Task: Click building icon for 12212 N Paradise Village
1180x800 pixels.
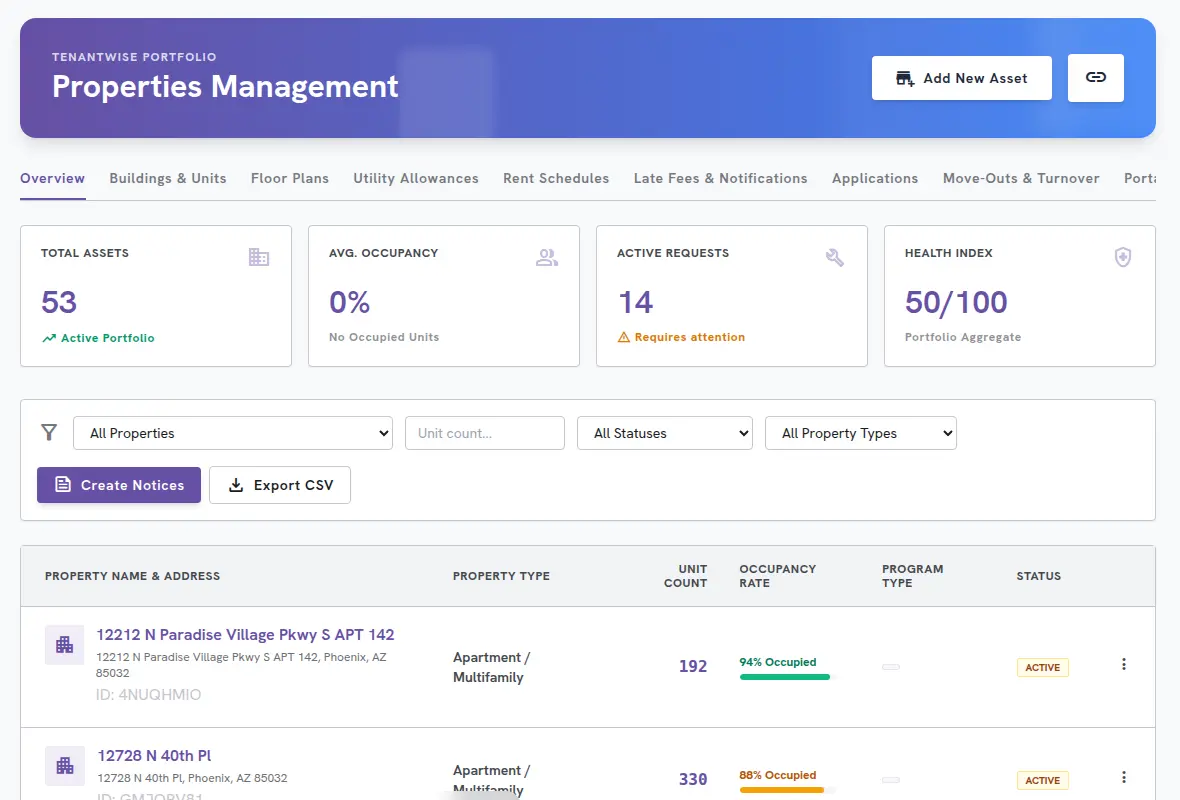Action: pyautogui.click(x=65, y=644)
